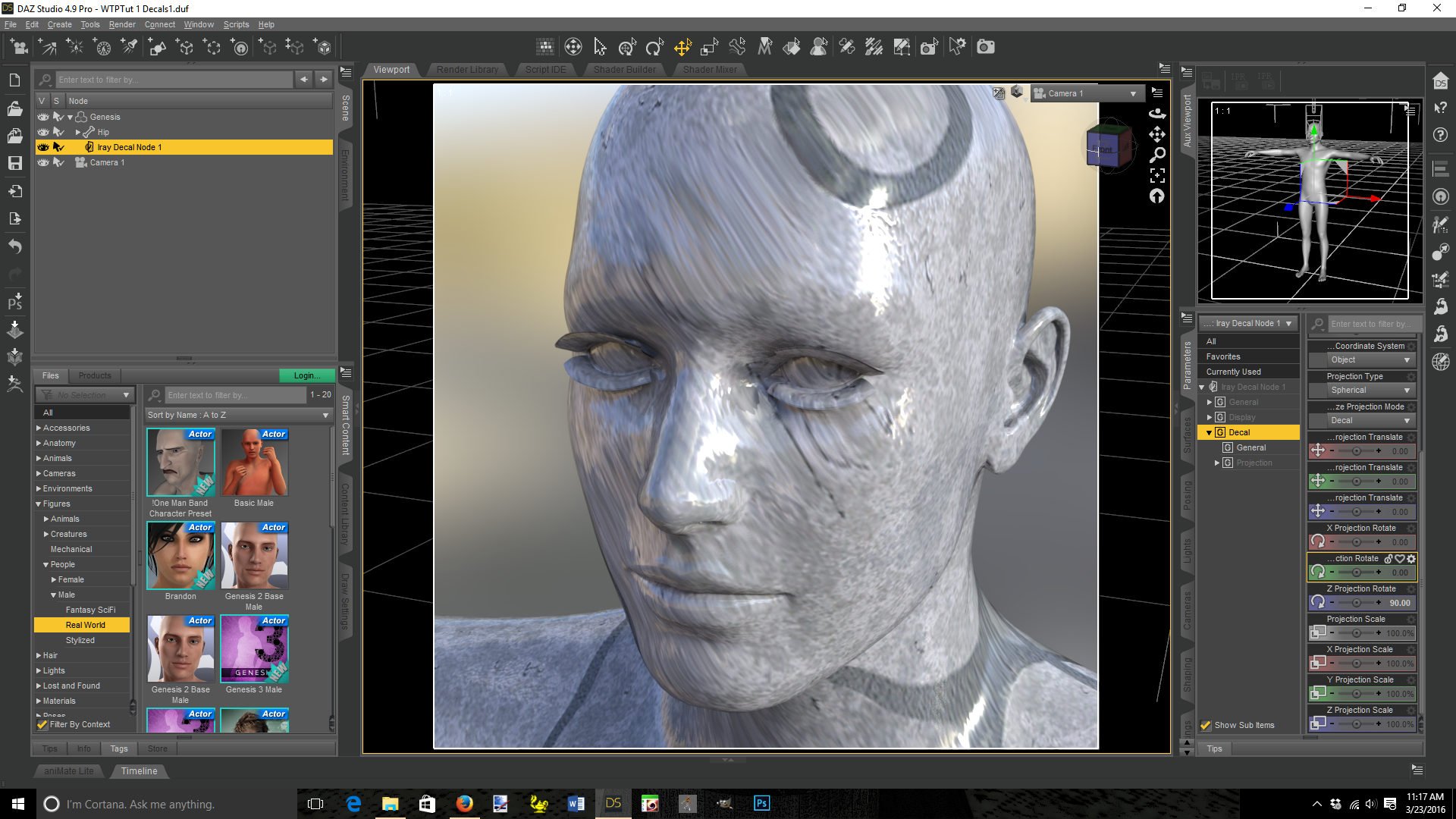Image resolution: width=1456 pixels, height=819 pixels.
Task: Open the Coordinate System Object dropdown
Action: click(x=1371, y=360)
